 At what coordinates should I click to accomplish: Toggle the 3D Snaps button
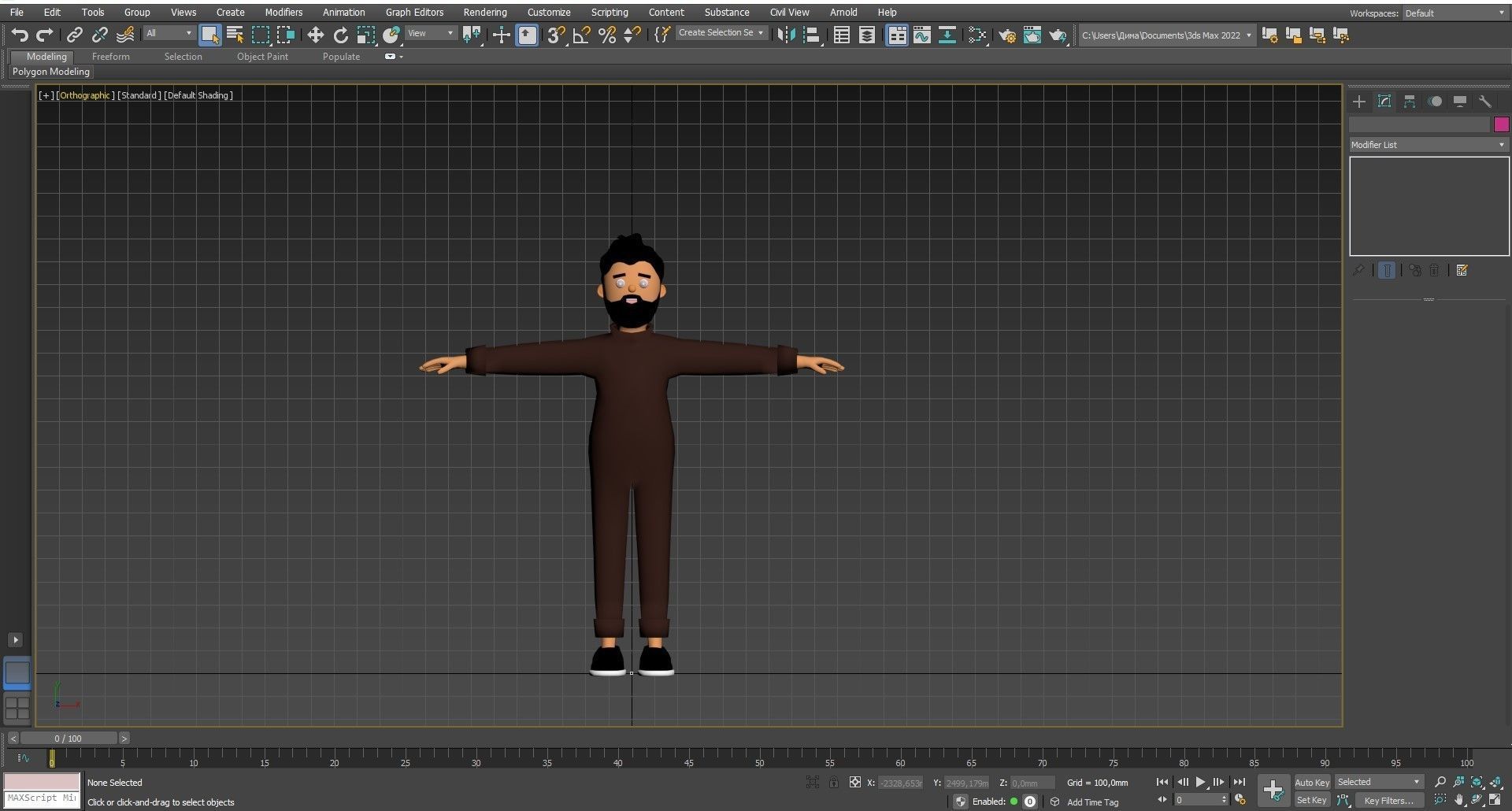556,35
